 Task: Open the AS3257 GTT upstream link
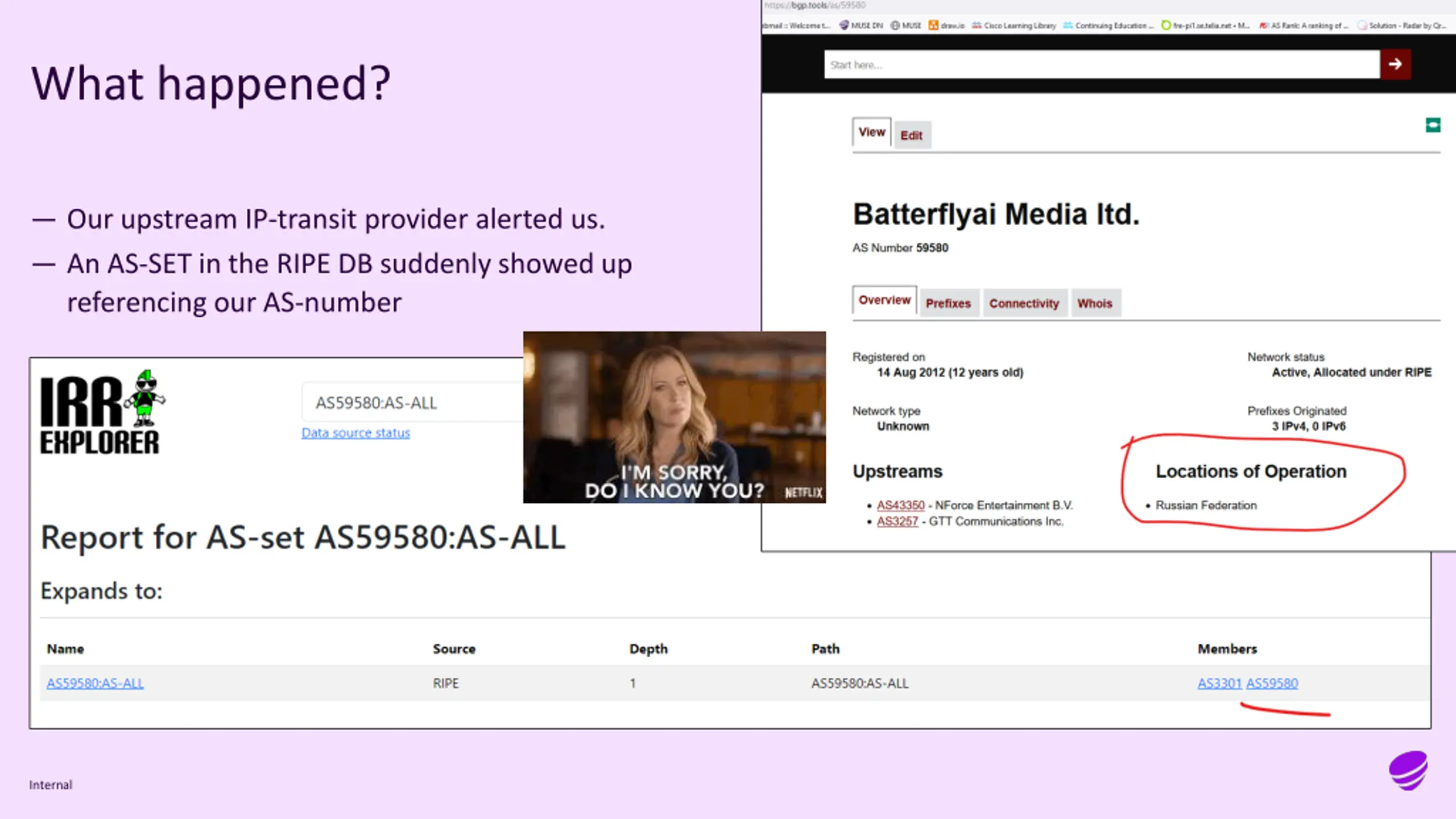click(x=897, y=522)
